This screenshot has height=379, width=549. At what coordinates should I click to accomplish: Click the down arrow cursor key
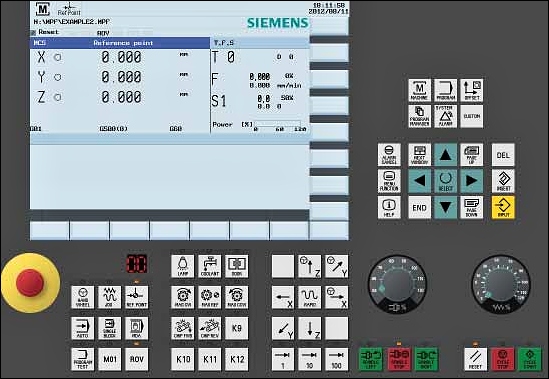click(445, 207)
